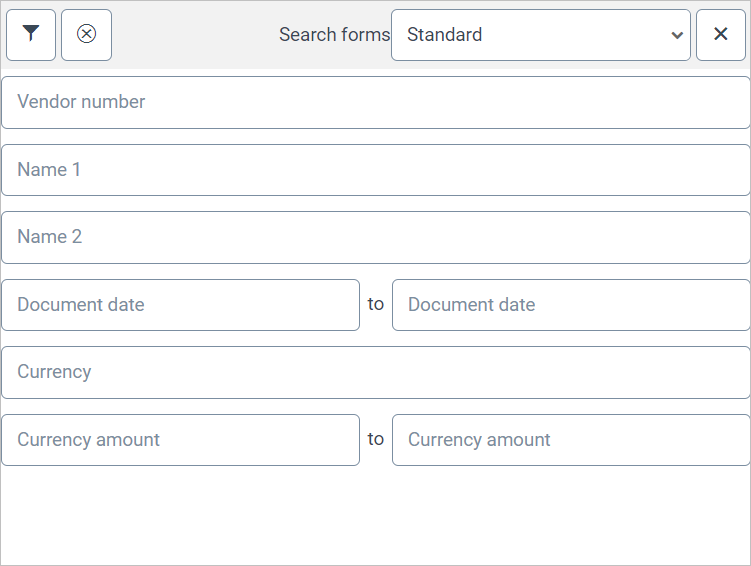The height and width of the screenshot is (566, 751).
Task: Close the search panel with the X button
Action: 720,35
